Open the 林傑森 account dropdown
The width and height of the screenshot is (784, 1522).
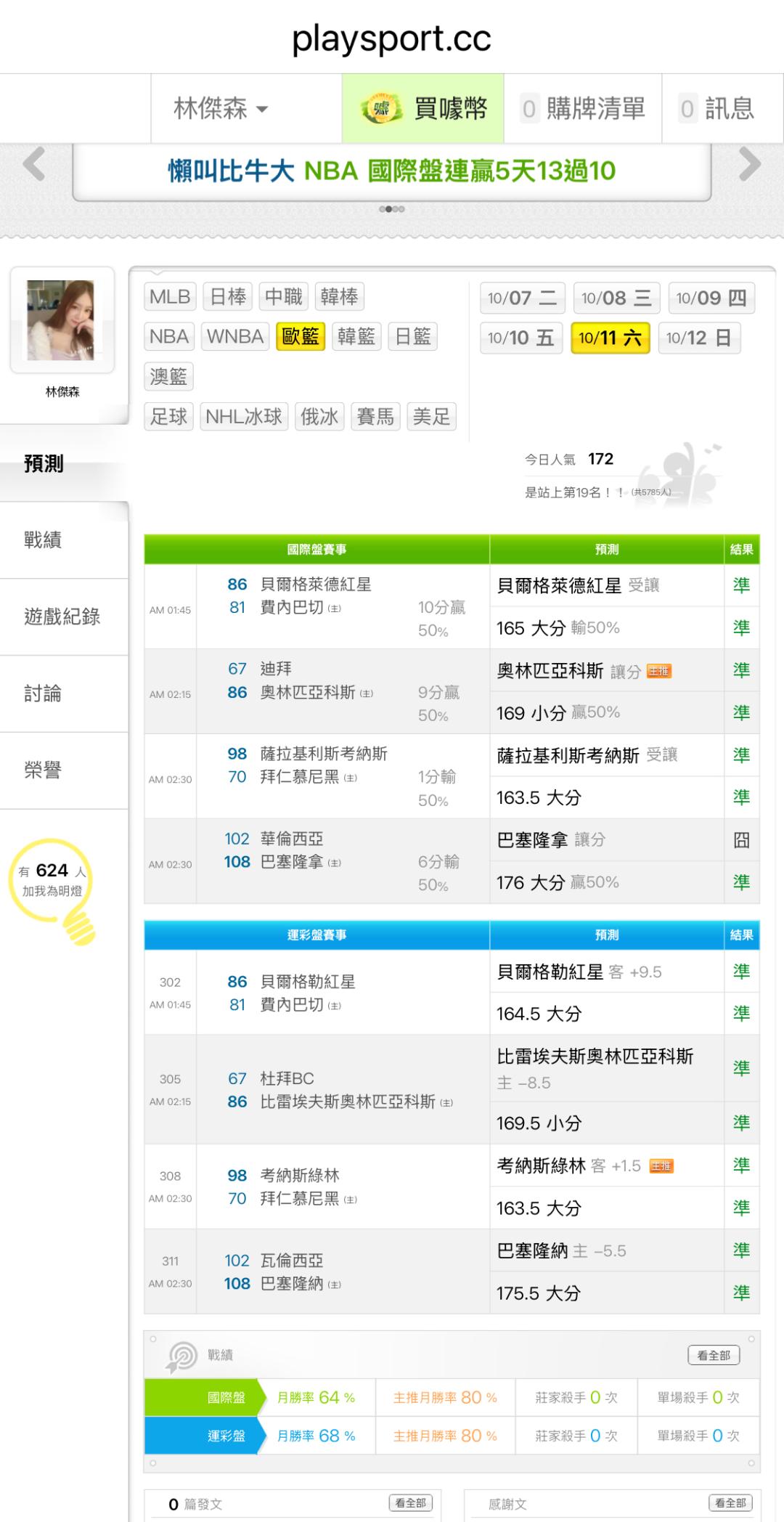221,109
